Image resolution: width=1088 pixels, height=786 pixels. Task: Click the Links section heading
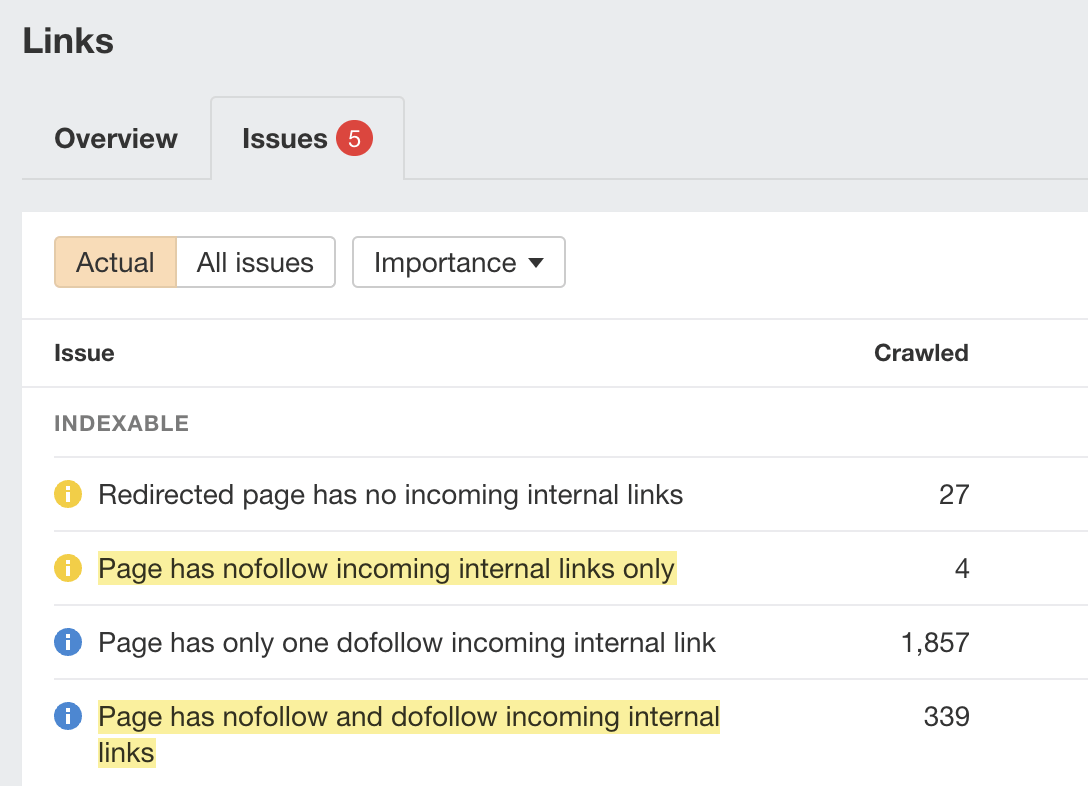pyautogui.click(x=67, y=40)
